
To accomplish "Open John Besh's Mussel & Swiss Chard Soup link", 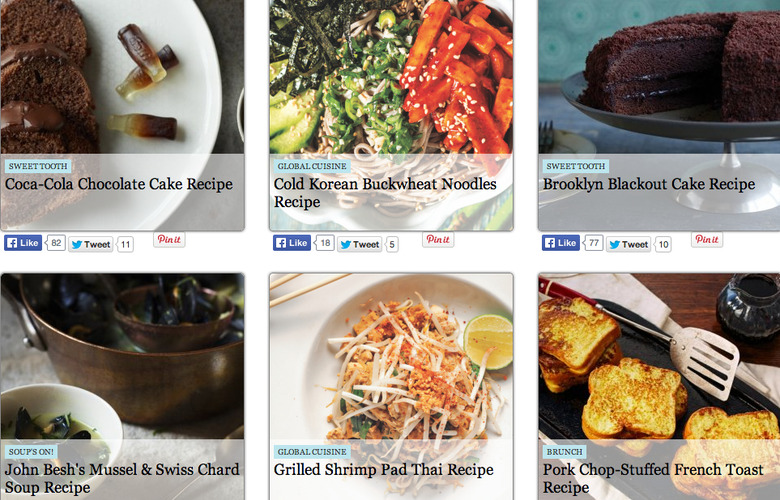I will 122,478.
